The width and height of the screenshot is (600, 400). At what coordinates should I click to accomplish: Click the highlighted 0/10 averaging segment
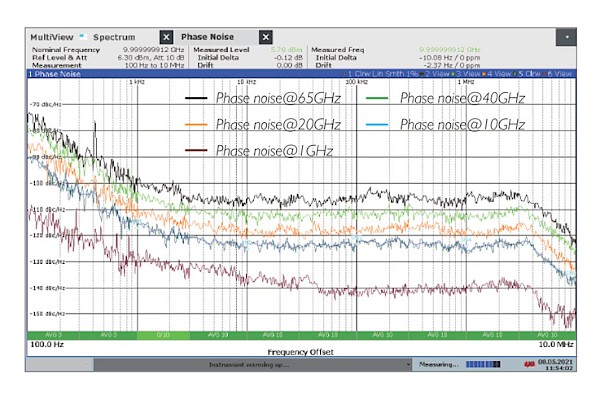pyautogui.click(x=162, y=335)
